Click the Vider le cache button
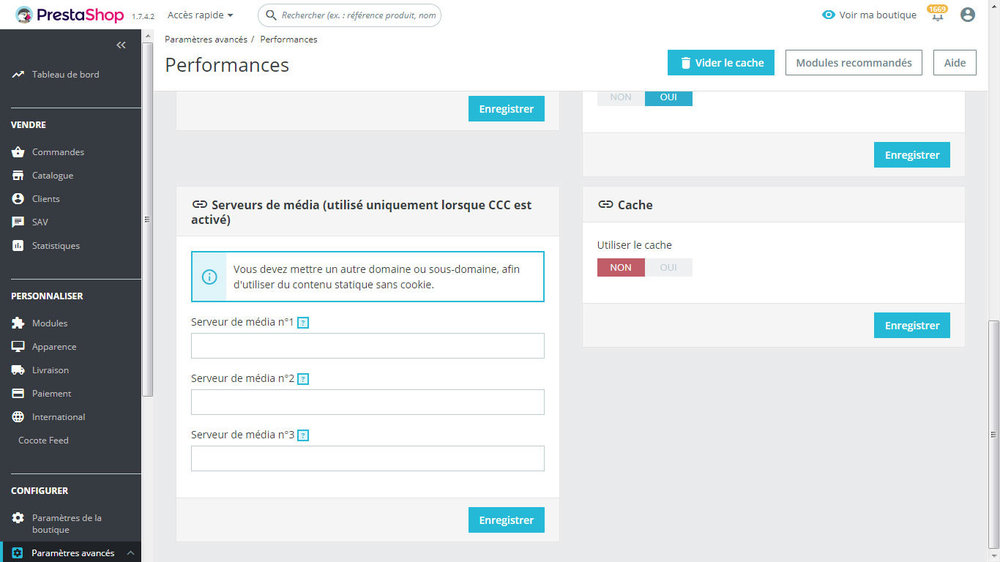Viewport: 1000px width, 562px height. pos(721,63)
